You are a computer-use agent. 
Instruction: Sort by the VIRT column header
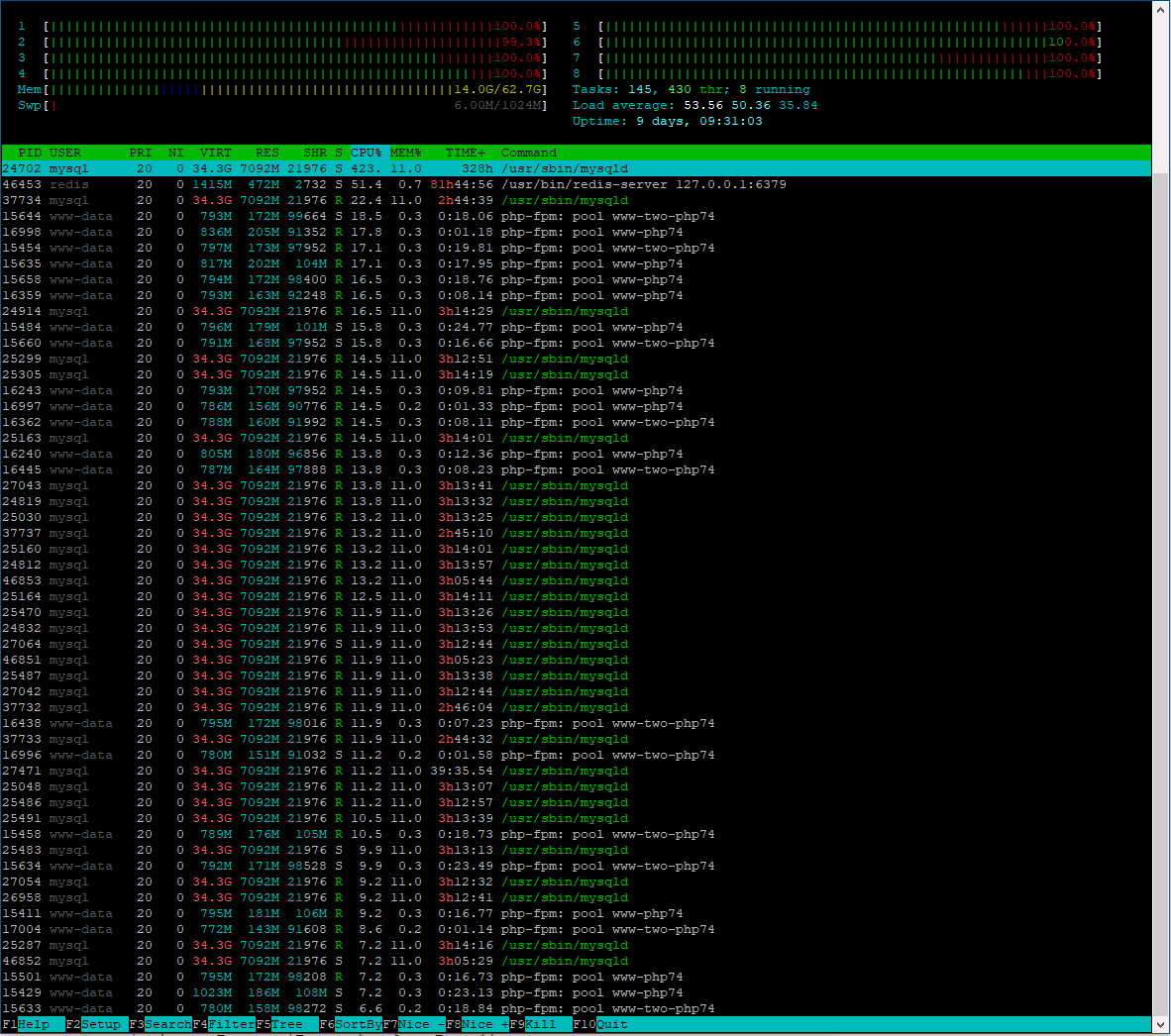(x=216, y=153)
